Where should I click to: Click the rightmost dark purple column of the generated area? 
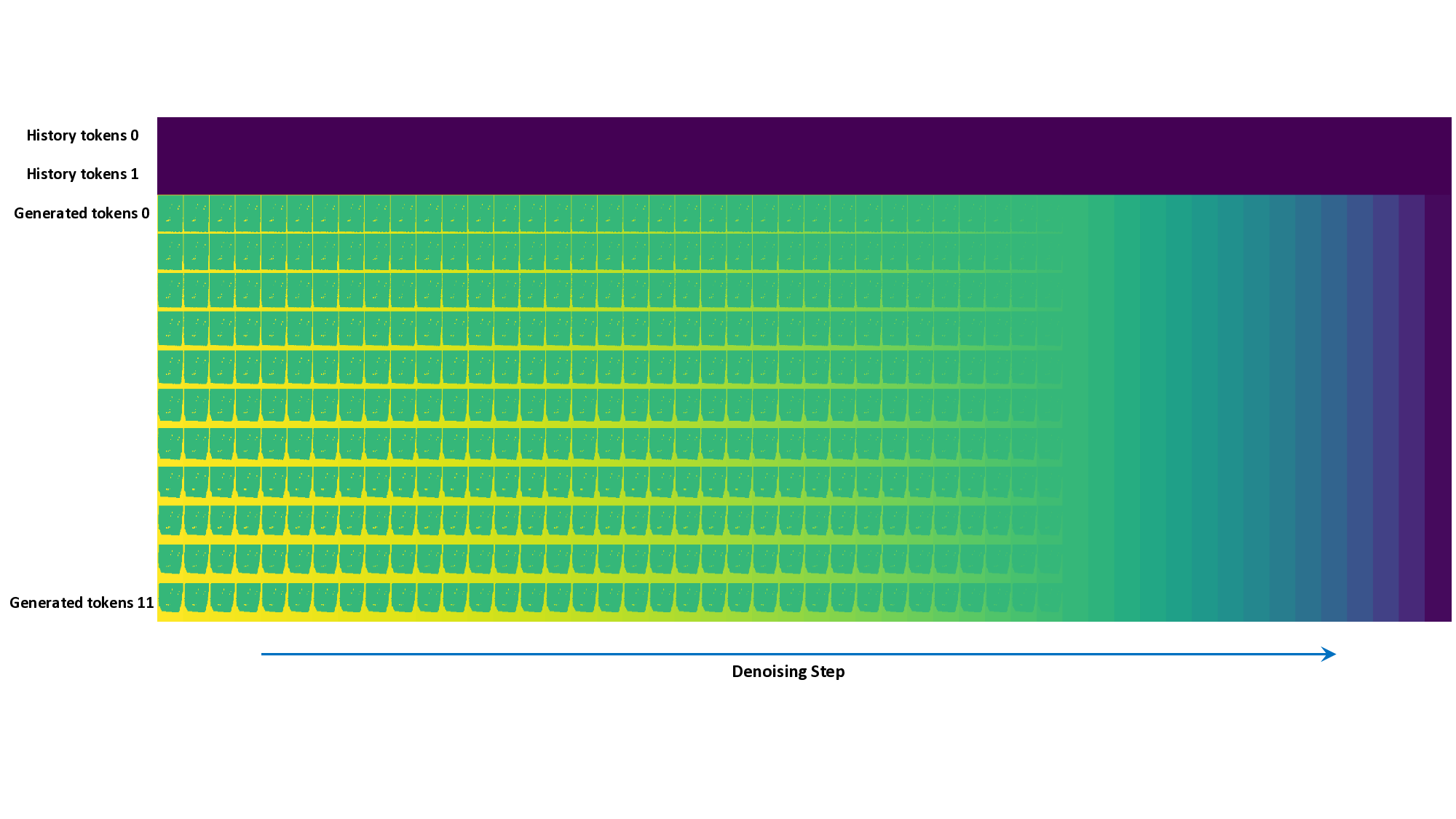[x=1438, y=408]
